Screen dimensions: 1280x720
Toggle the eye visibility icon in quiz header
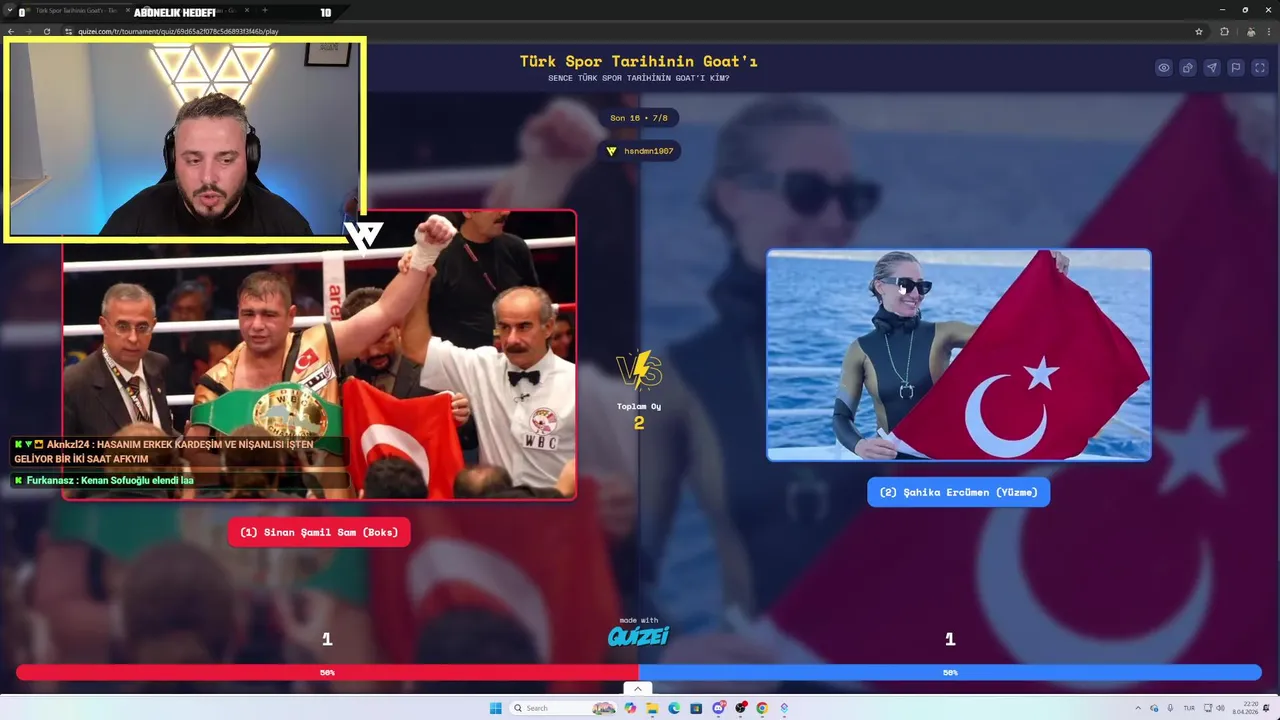pos(1163,68)
